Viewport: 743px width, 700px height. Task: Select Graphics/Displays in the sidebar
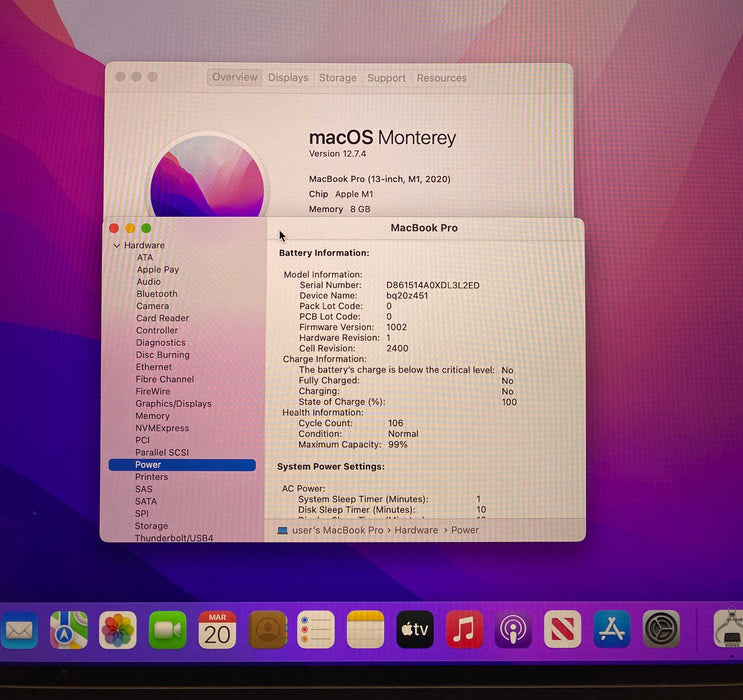pyautogui.click(x=173, y=404)
